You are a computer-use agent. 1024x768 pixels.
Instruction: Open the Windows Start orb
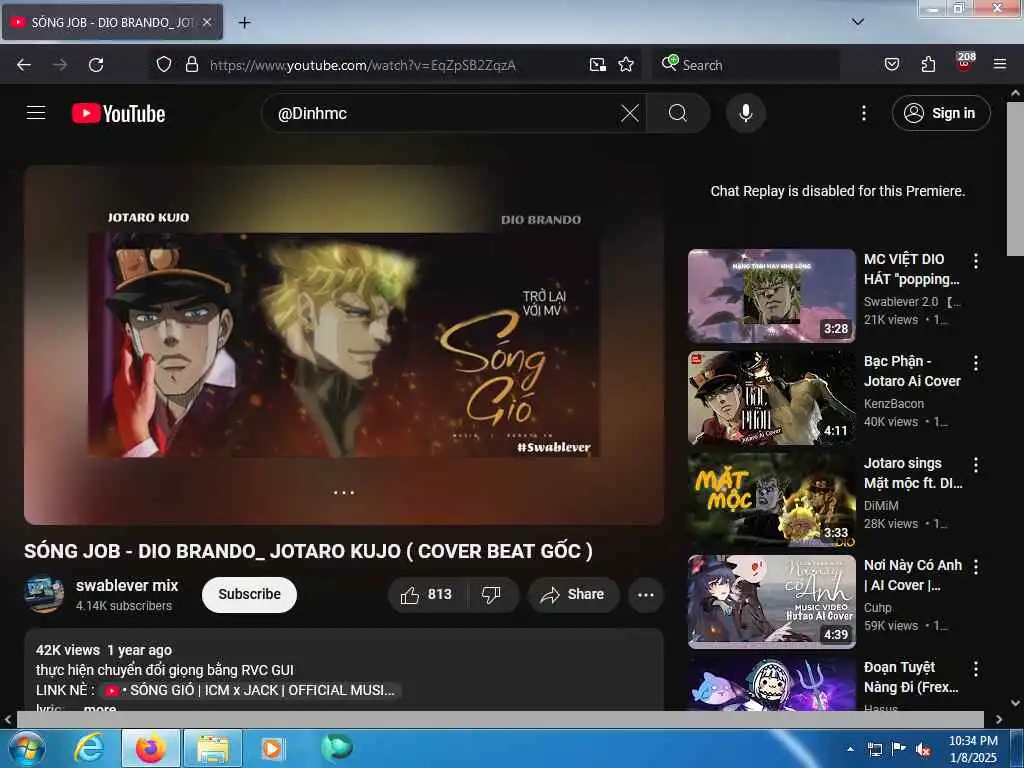pos(25,748)
